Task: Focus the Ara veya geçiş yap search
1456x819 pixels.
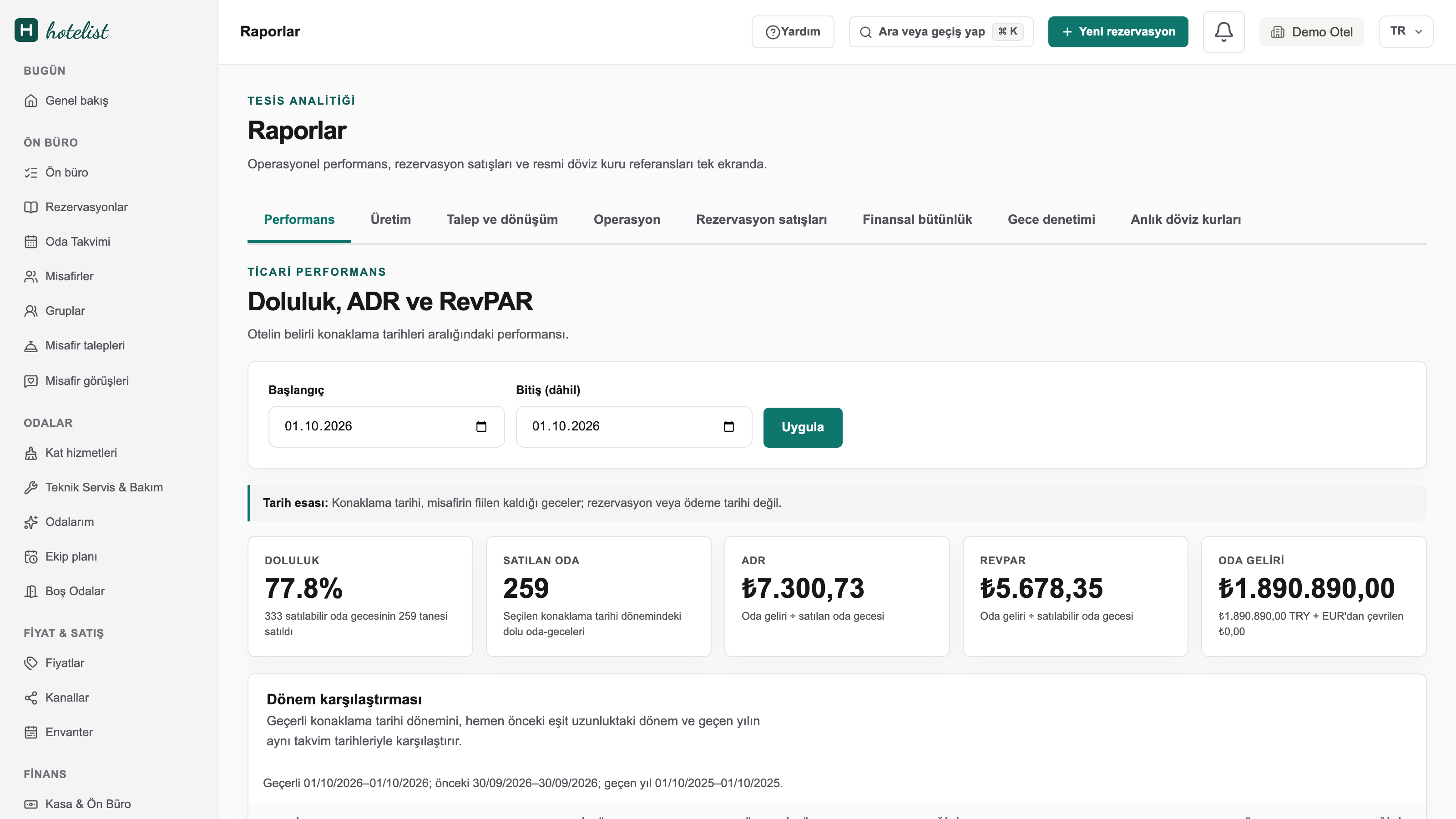Action: coord(941,32)
